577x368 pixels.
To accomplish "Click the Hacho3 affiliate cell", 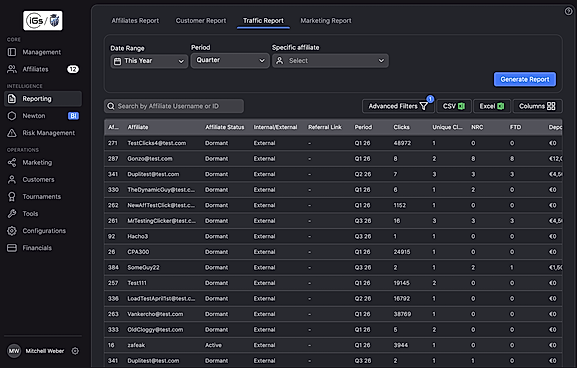I will [x=138, y=236].
